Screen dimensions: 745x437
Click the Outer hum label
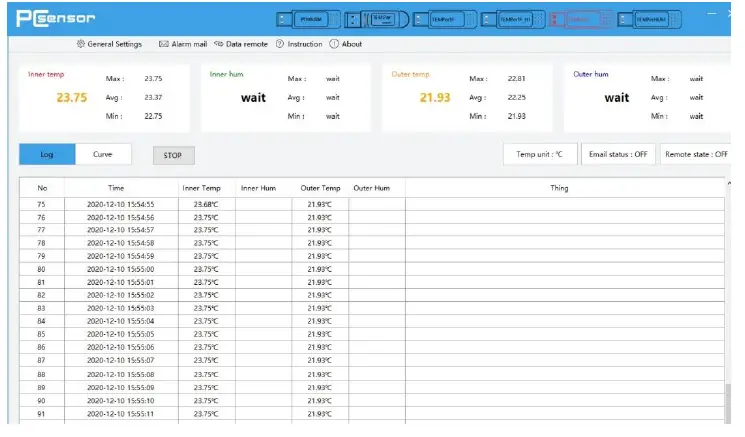click(591, 74)
